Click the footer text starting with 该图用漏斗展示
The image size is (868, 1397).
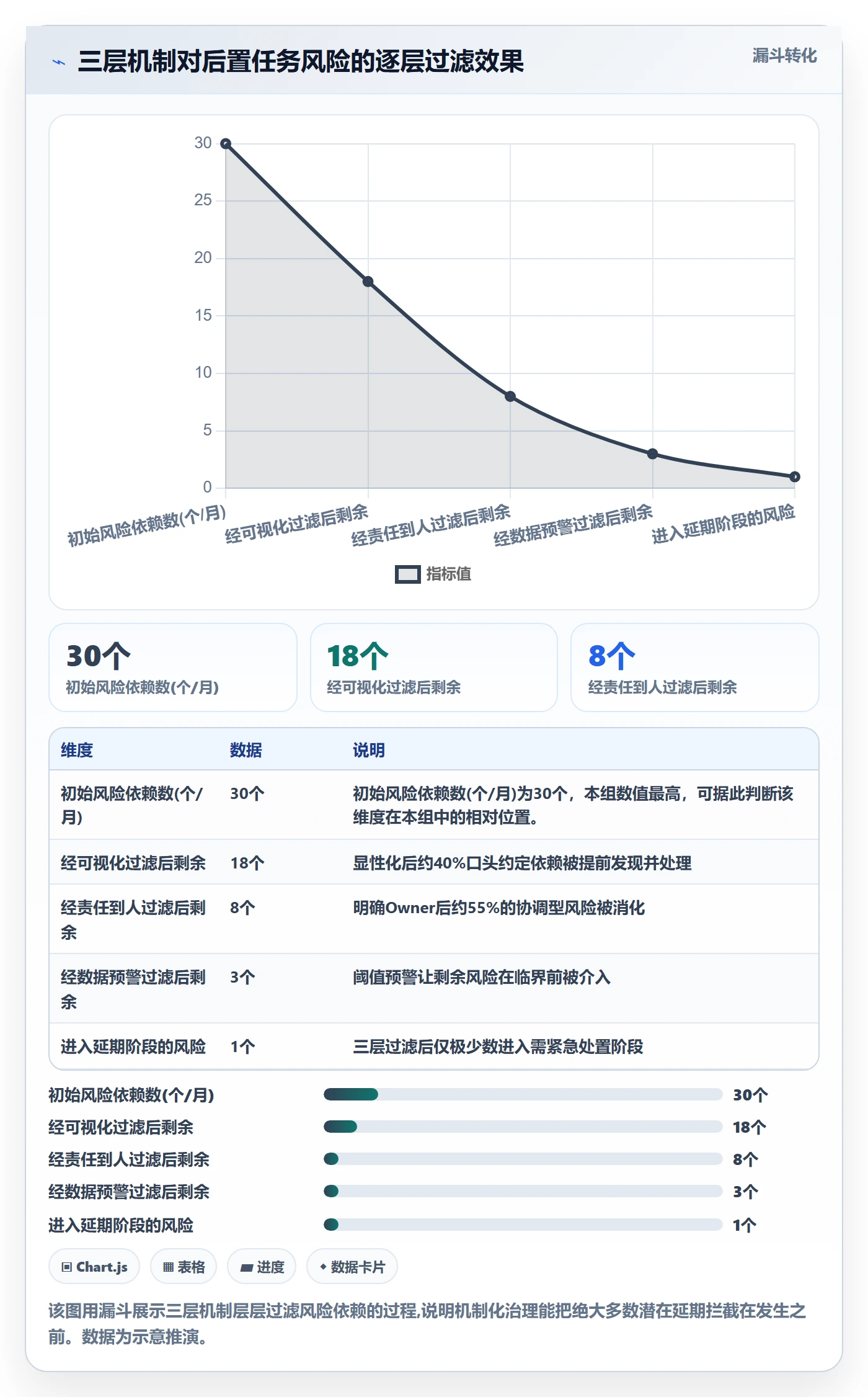427,1324
